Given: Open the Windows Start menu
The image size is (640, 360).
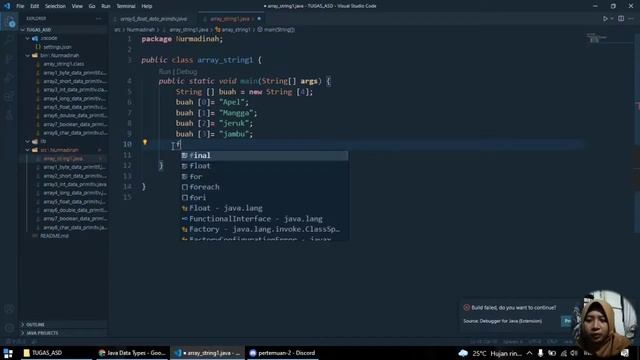Looking at the screenshot, I should coord(8,353).
